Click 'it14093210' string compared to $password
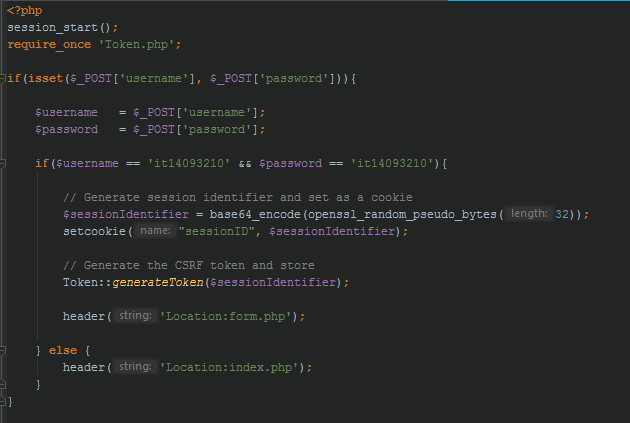 click(392, 163)
